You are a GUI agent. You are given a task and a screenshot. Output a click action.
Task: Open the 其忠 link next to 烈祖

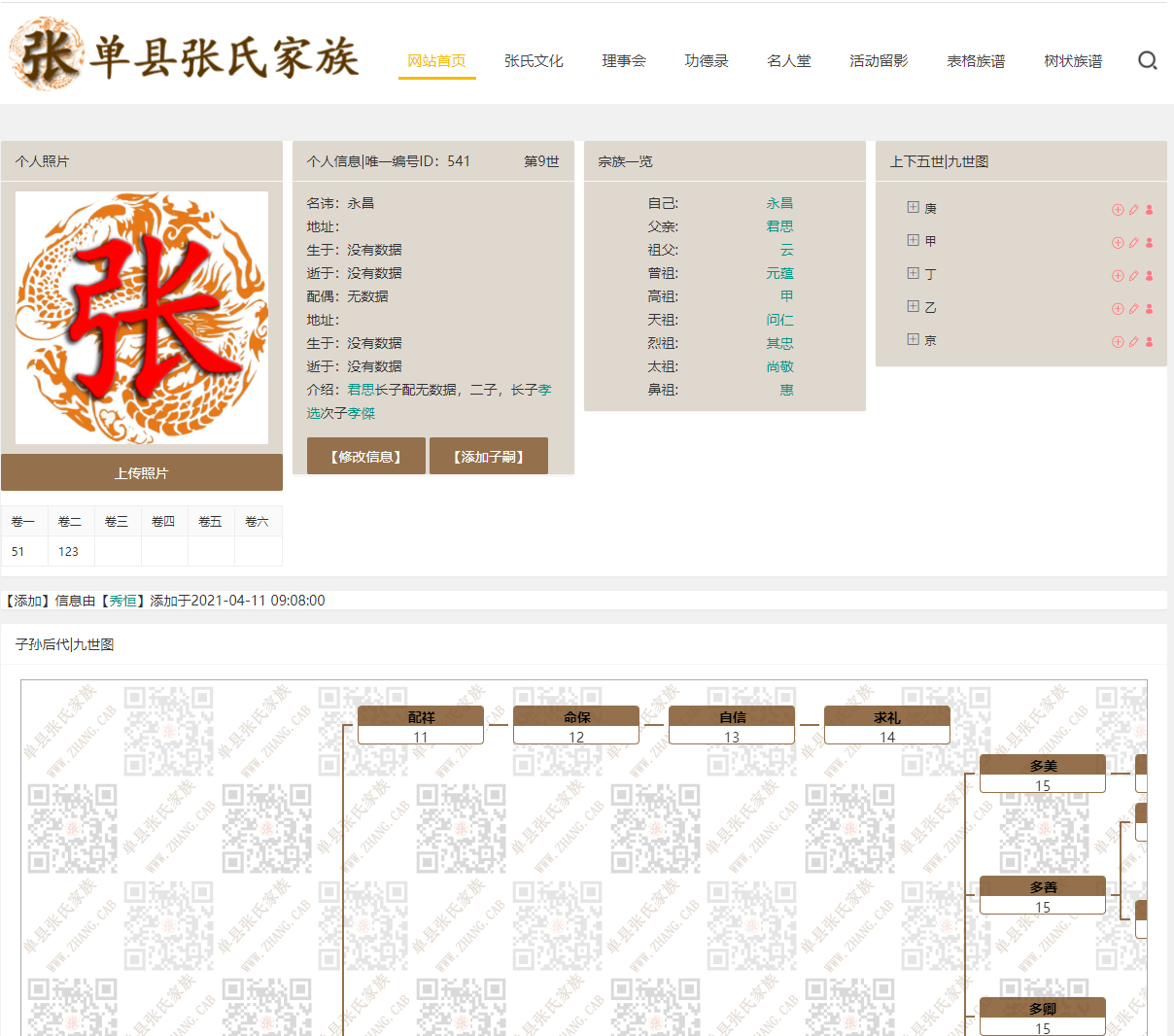(779, 343)
